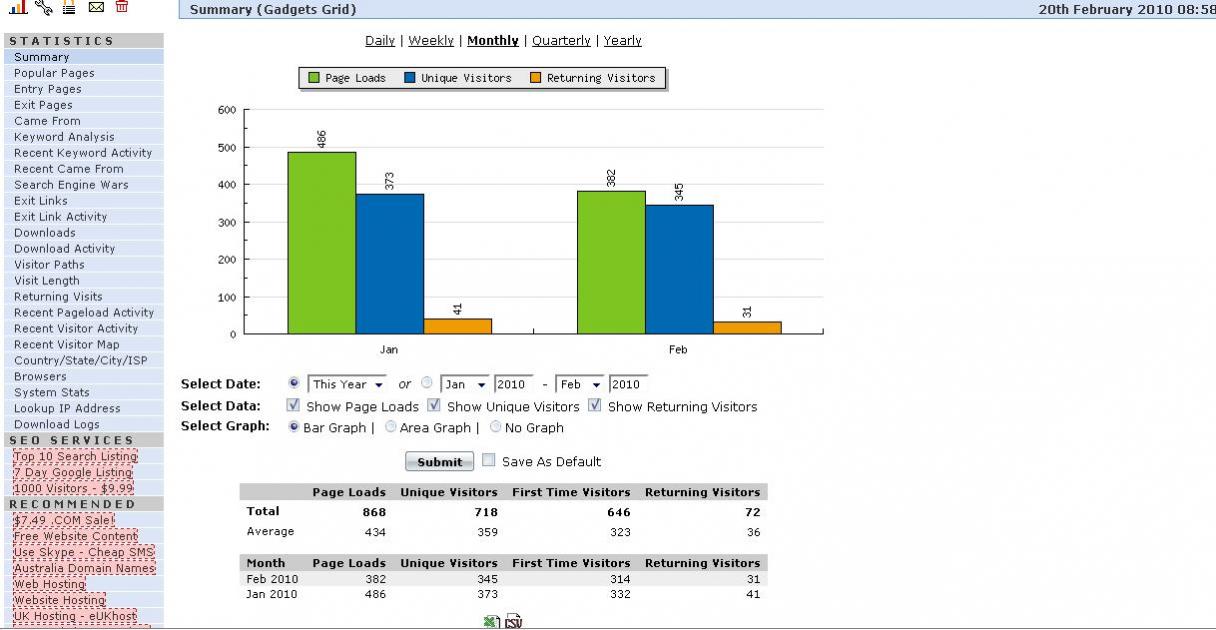Open Lookup IP Address
The width and height of the screenshot is (1216, 630).
point(84,409)
